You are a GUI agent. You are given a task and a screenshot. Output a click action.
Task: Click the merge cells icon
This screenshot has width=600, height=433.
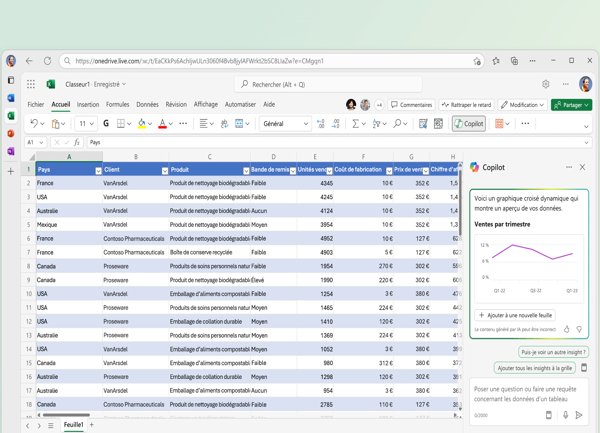[239, 124]
